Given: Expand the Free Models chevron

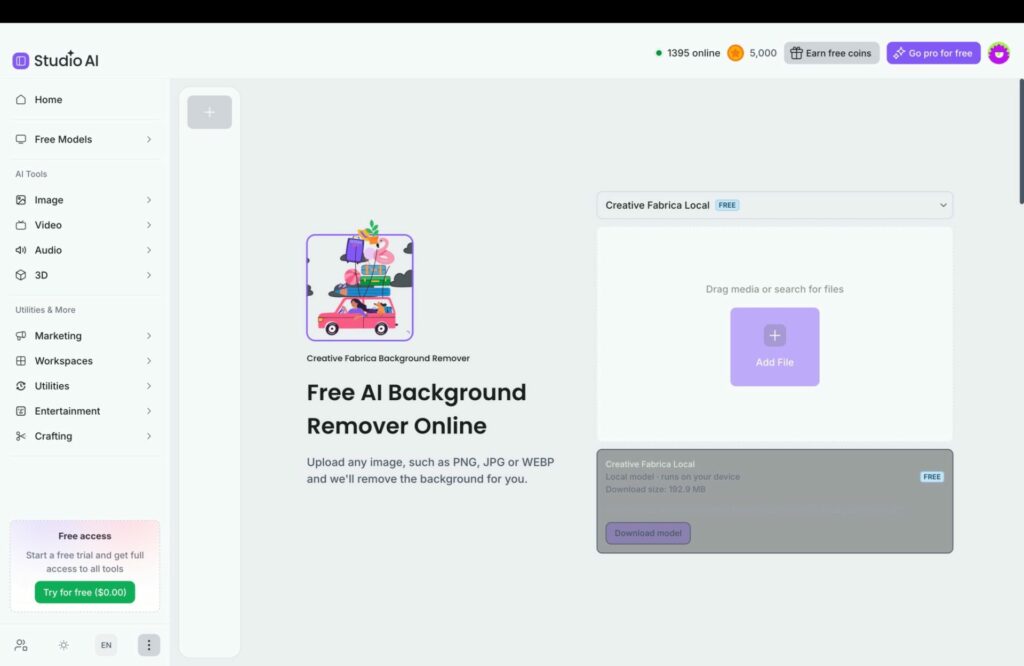Looking at the screenshot, I should (149, 139).
